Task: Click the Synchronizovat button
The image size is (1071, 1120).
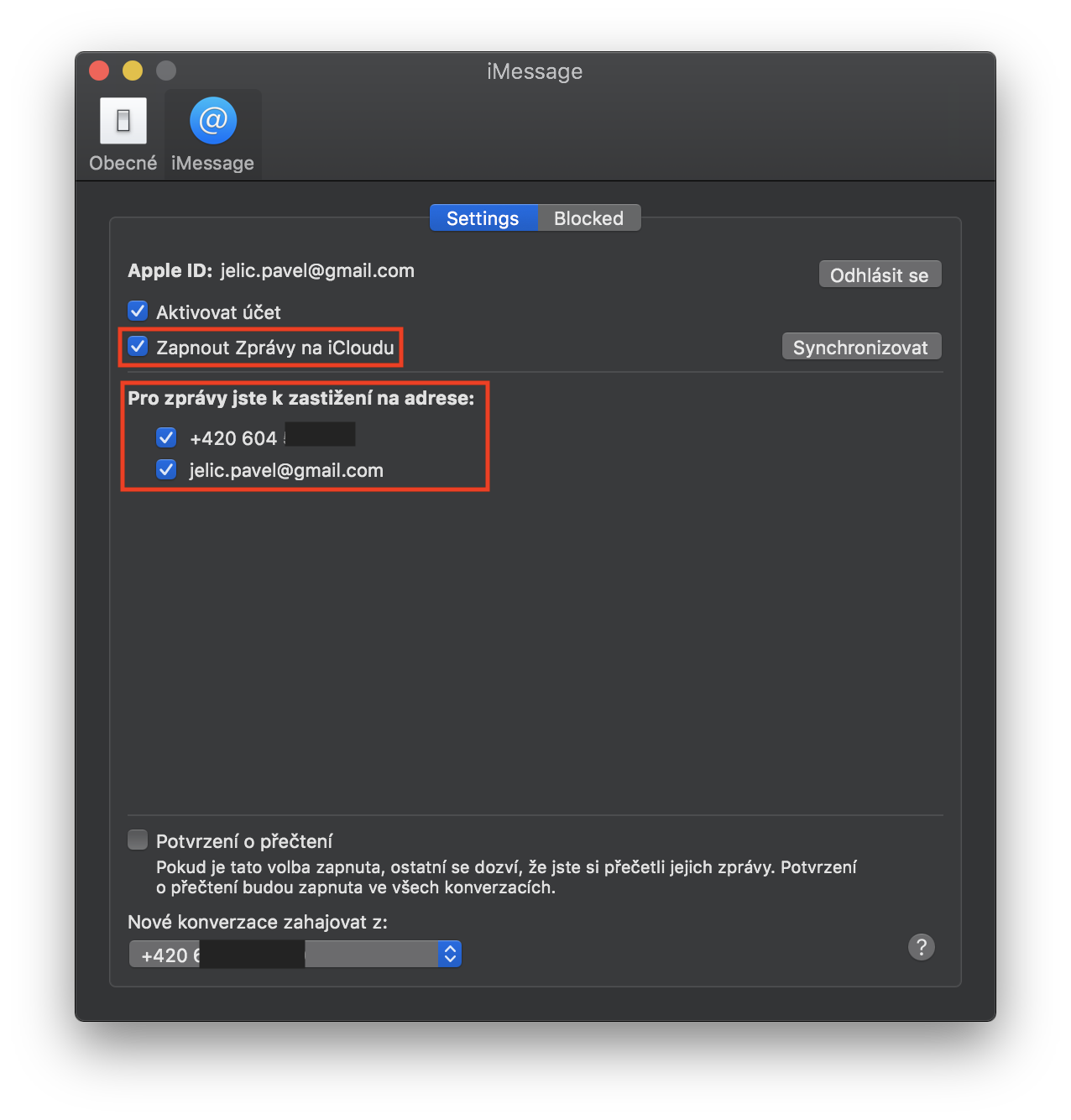Action: (x=861, y=347)
